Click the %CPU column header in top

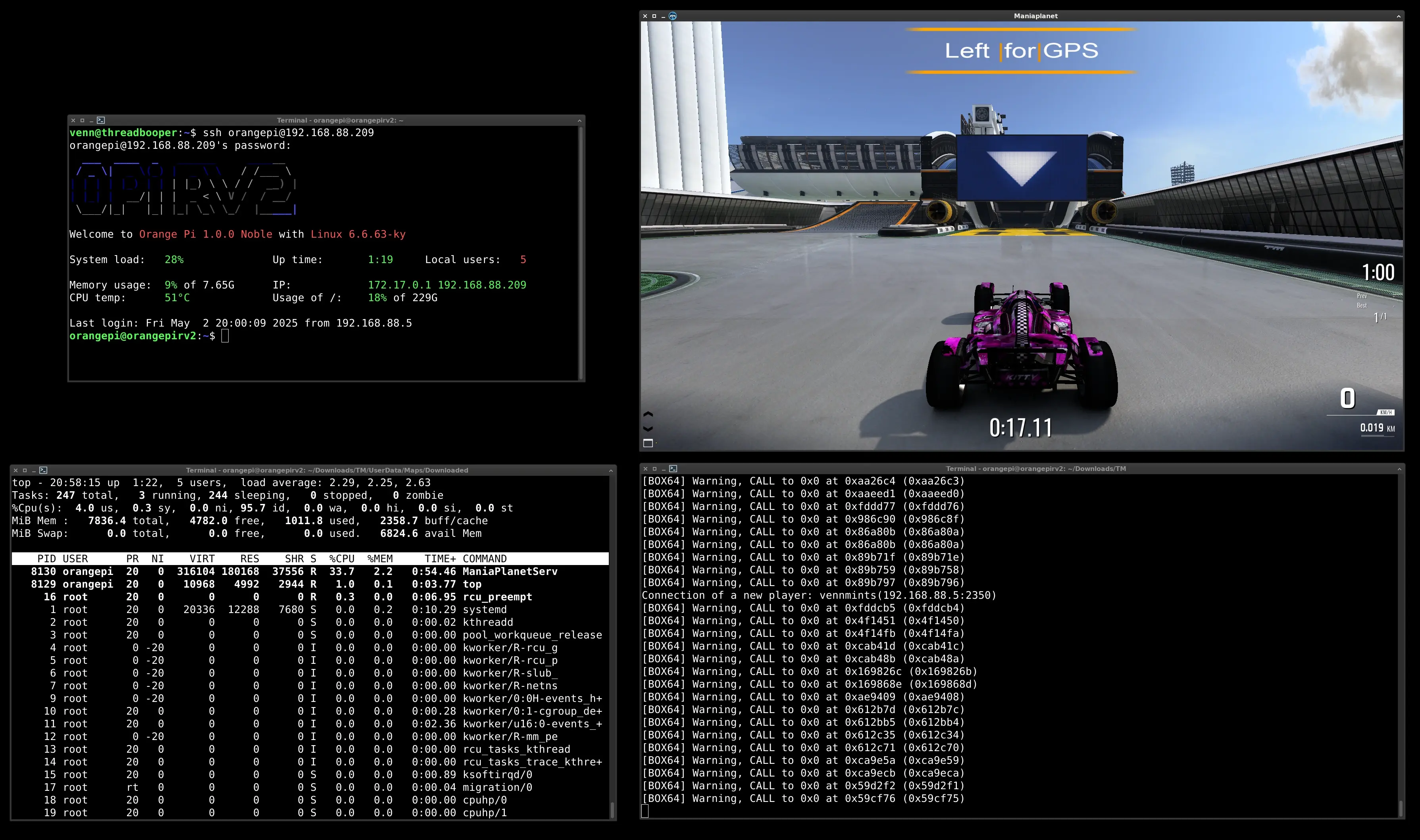[x=342, y=559]
